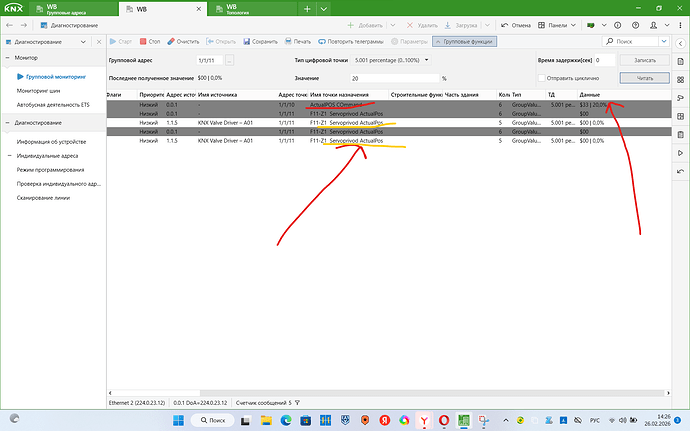The width and height of the screenshot is (690, 431).
Task: Open a new tab with the plus button
Action: click(307, 9)
